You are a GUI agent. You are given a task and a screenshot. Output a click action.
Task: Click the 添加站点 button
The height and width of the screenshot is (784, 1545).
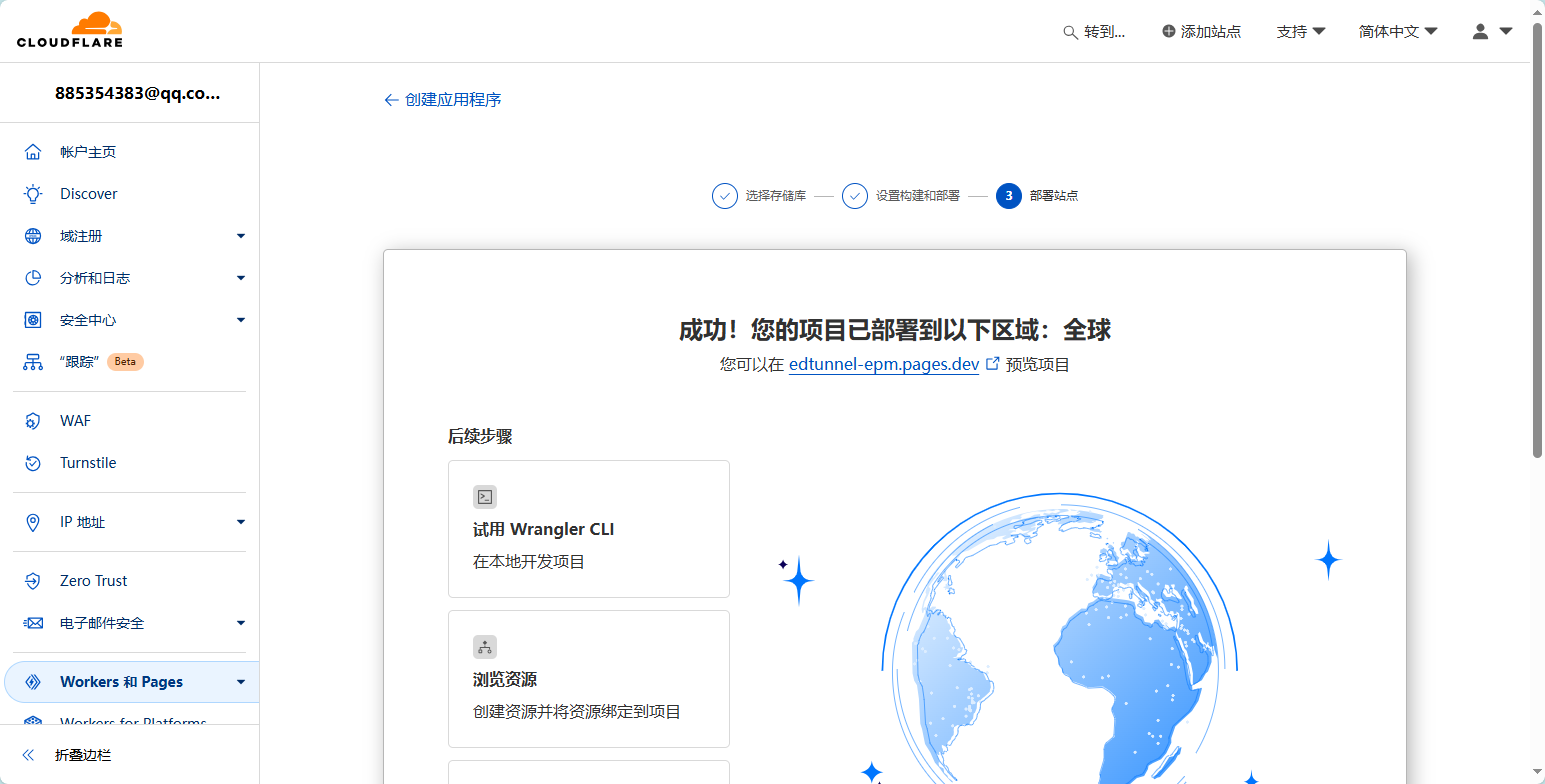[x=1201, y=32]
